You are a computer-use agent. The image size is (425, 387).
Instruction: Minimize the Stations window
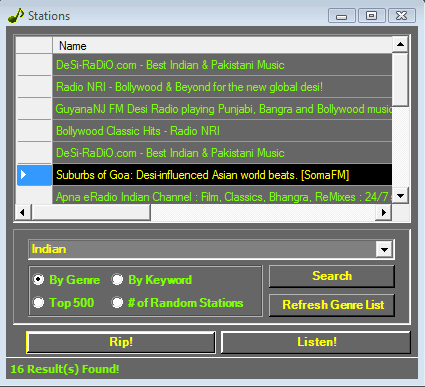pyautogui.click(x=341, y=16)
